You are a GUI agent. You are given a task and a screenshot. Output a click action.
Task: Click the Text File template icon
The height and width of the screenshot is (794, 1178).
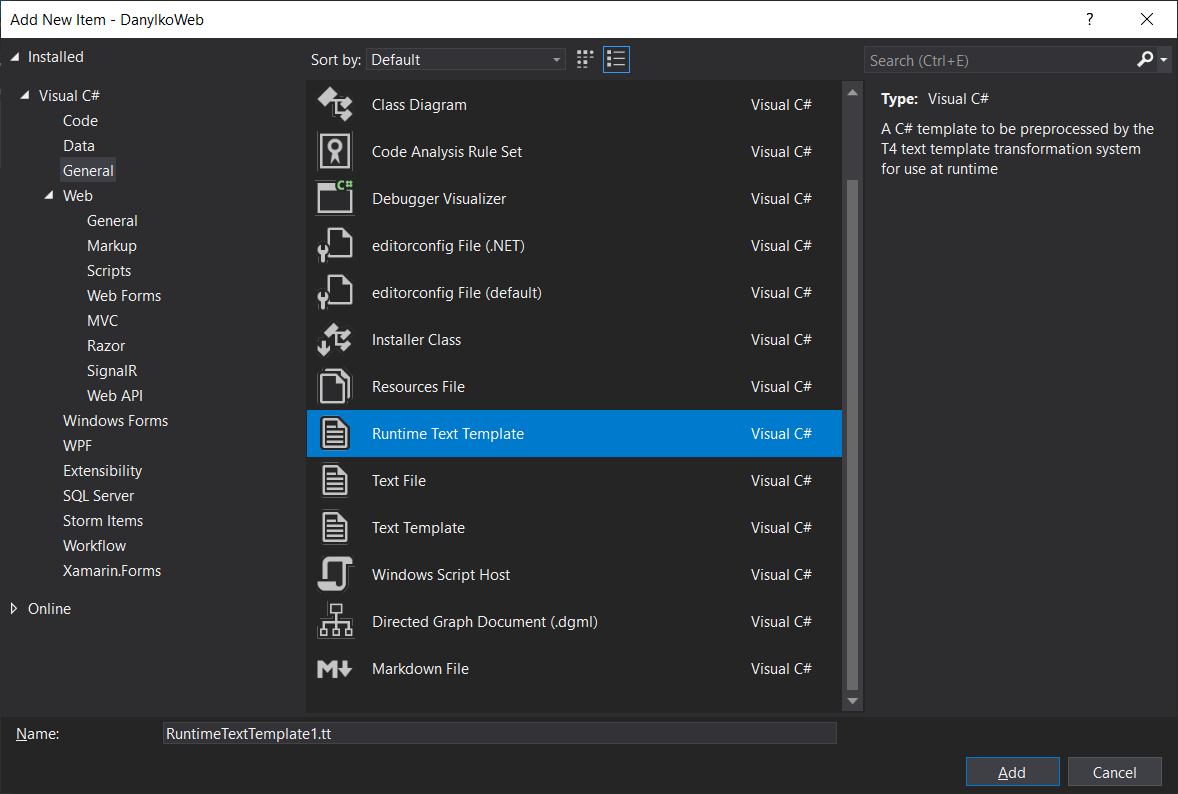pos(335,481)
